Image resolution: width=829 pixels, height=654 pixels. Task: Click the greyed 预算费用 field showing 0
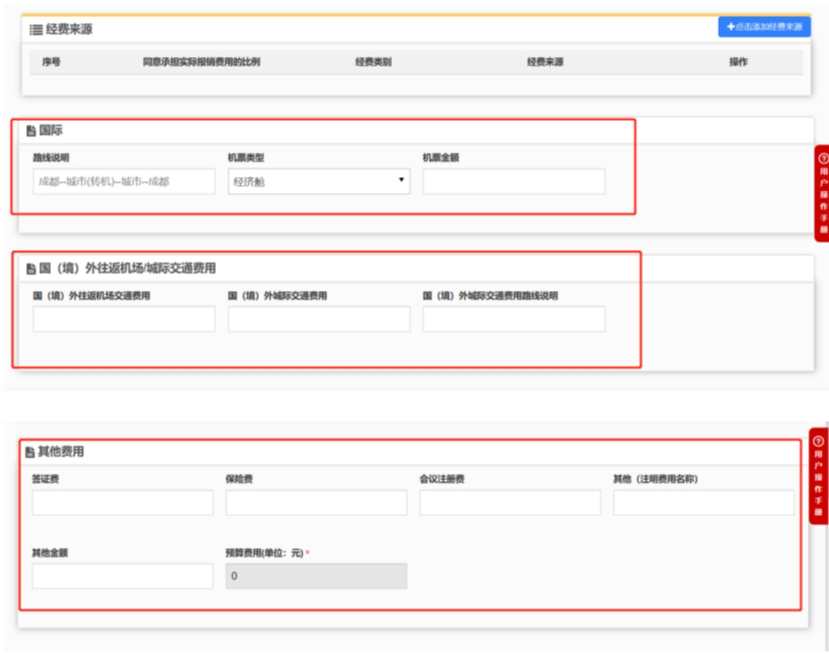pos(316,576)
